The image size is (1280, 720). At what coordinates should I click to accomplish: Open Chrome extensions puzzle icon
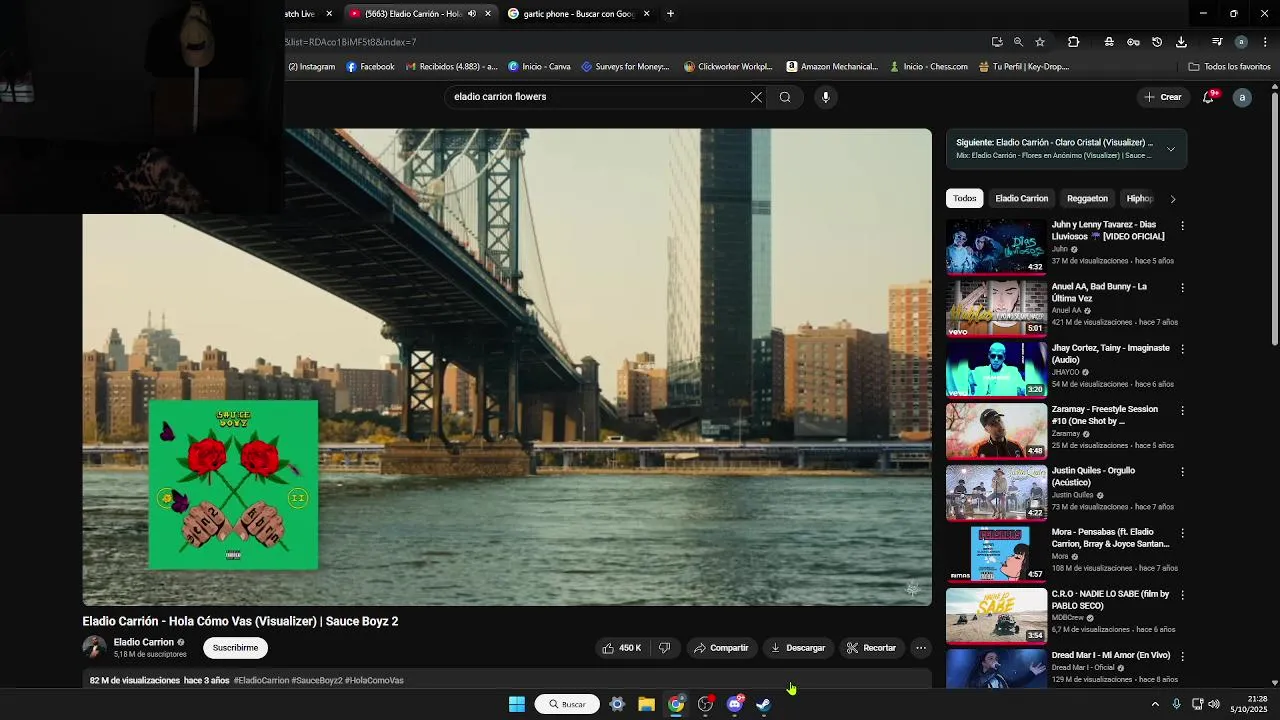point(1073,42)
